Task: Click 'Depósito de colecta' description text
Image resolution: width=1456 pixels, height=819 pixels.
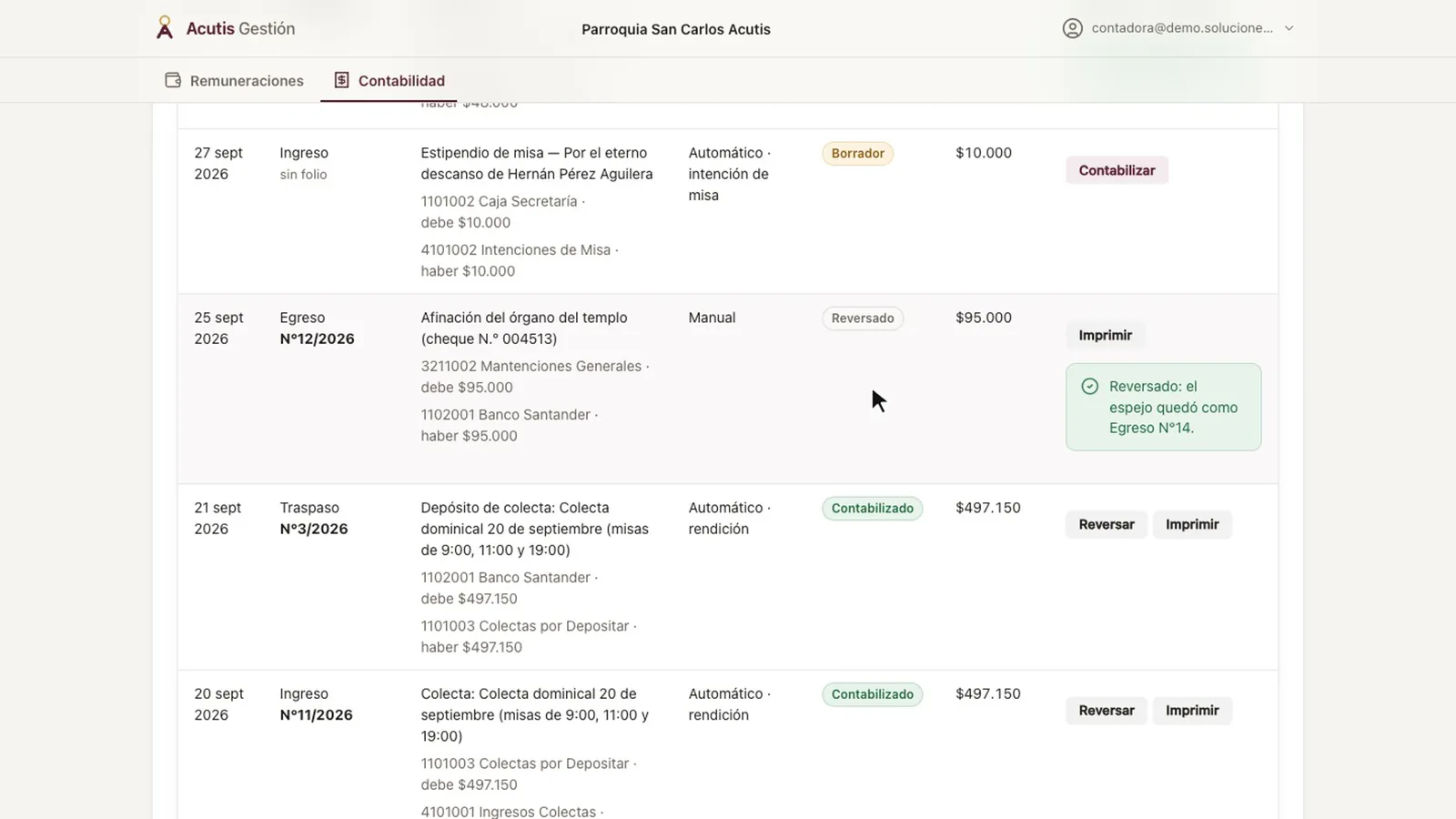Action: coord(535,529)
